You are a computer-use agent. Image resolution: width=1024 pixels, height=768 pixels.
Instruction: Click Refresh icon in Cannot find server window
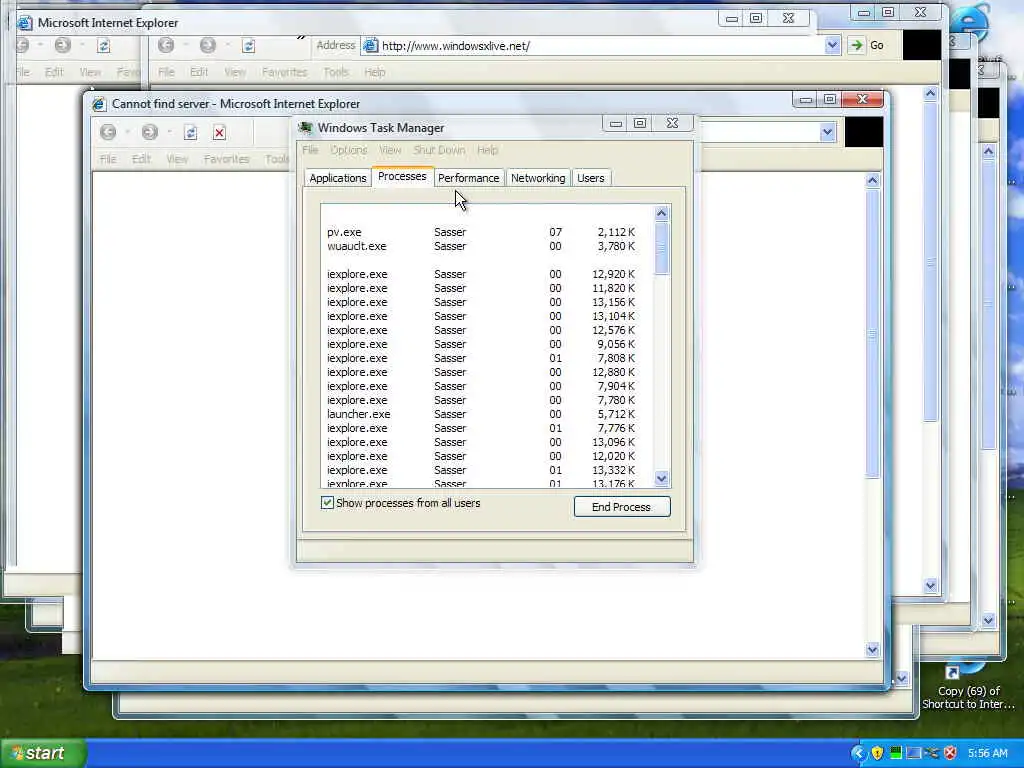[x=190, y=133]
